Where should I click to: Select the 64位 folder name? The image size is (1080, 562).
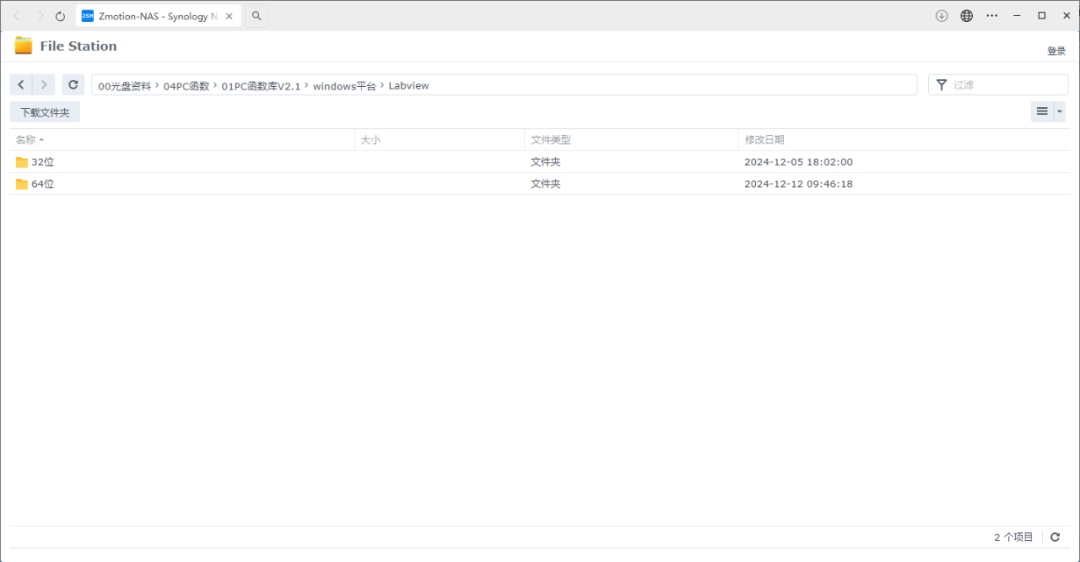[x=43, y=184]
